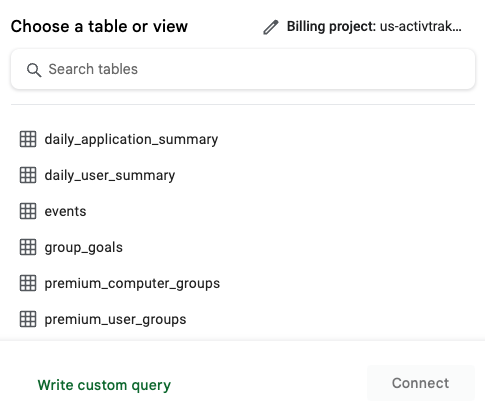Pick the group_goals table
The width and height of the screenshot is (485, 405).
click(x=84, y=248)
